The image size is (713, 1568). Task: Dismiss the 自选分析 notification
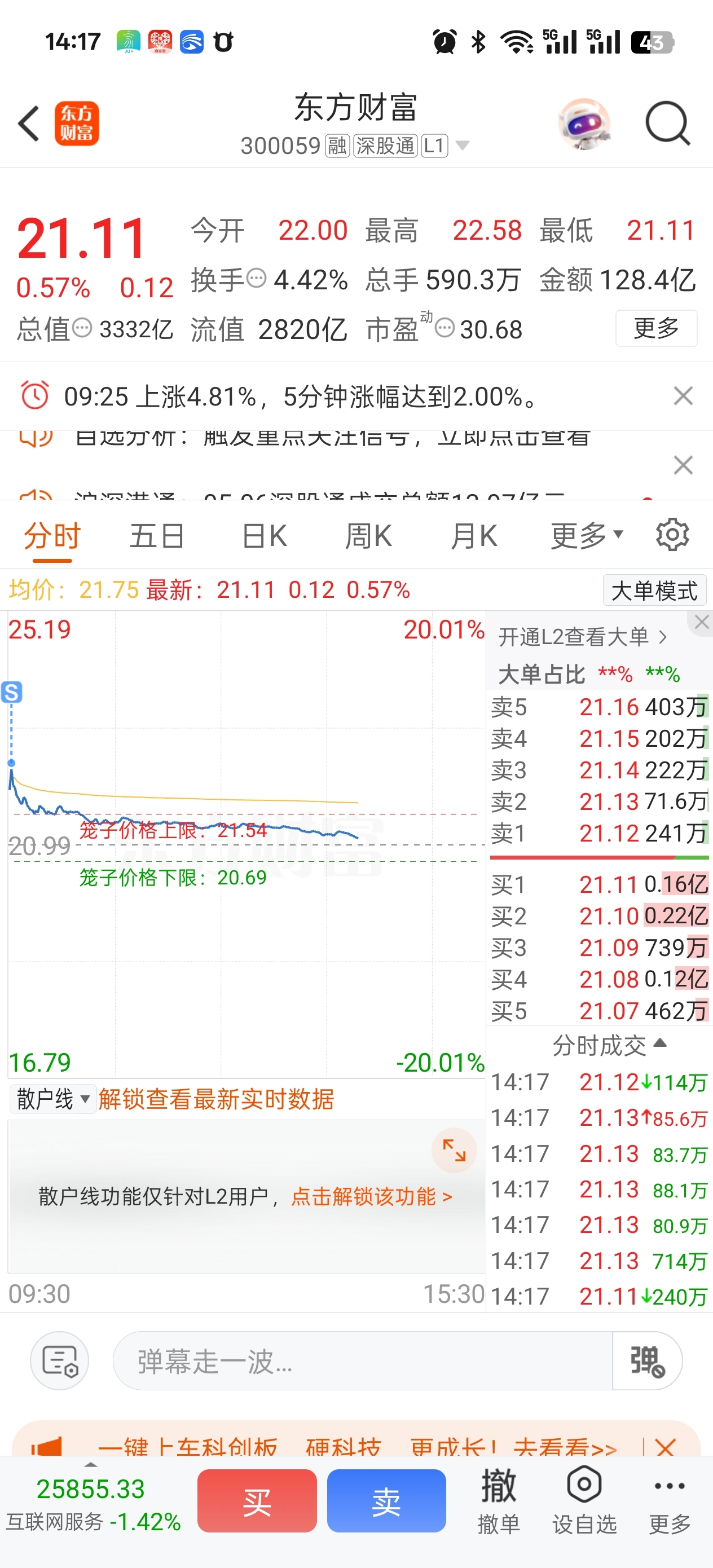(683, 465)
